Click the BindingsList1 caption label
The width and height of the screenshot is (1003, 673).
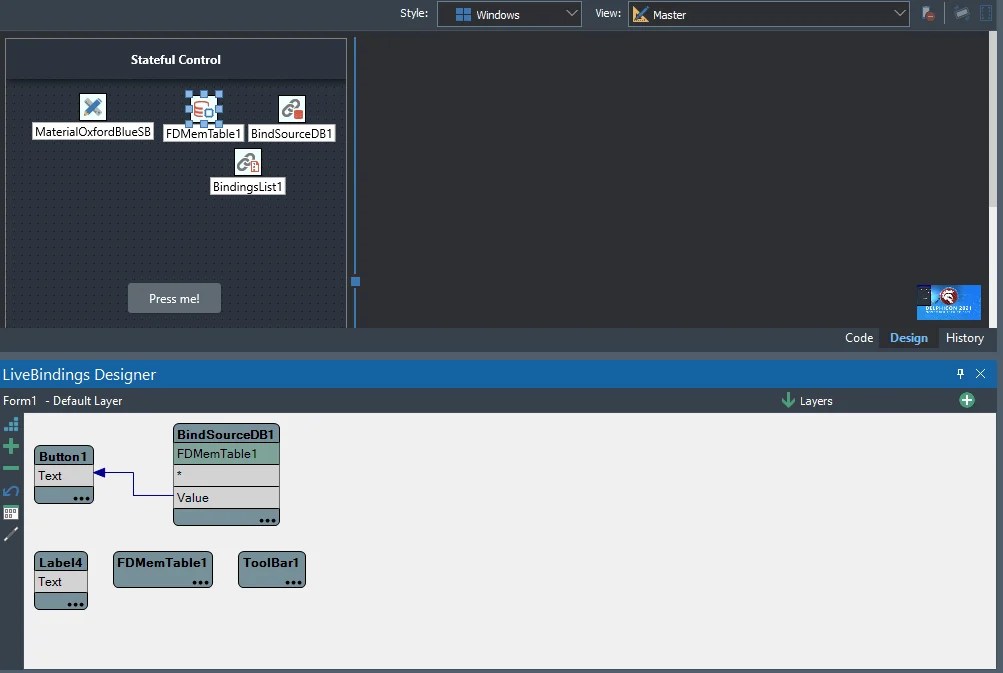point(248,187)
